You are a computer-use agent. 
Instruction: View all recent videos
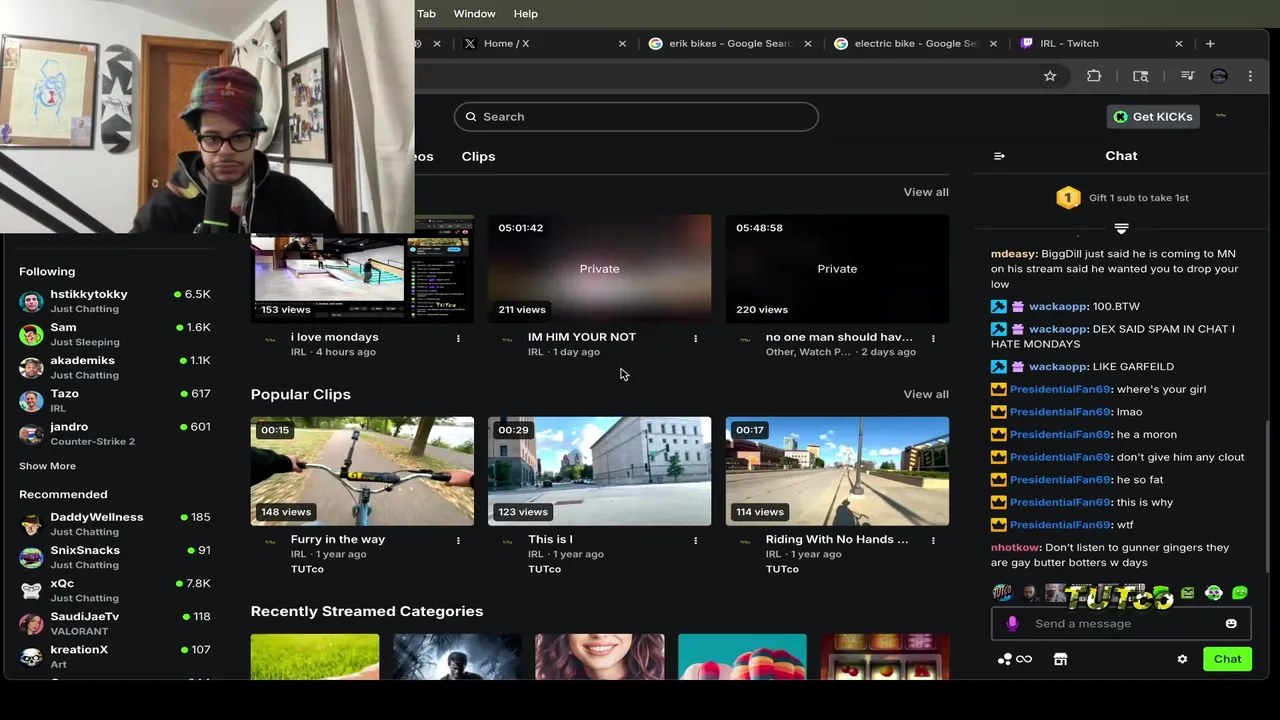[926, 192]
